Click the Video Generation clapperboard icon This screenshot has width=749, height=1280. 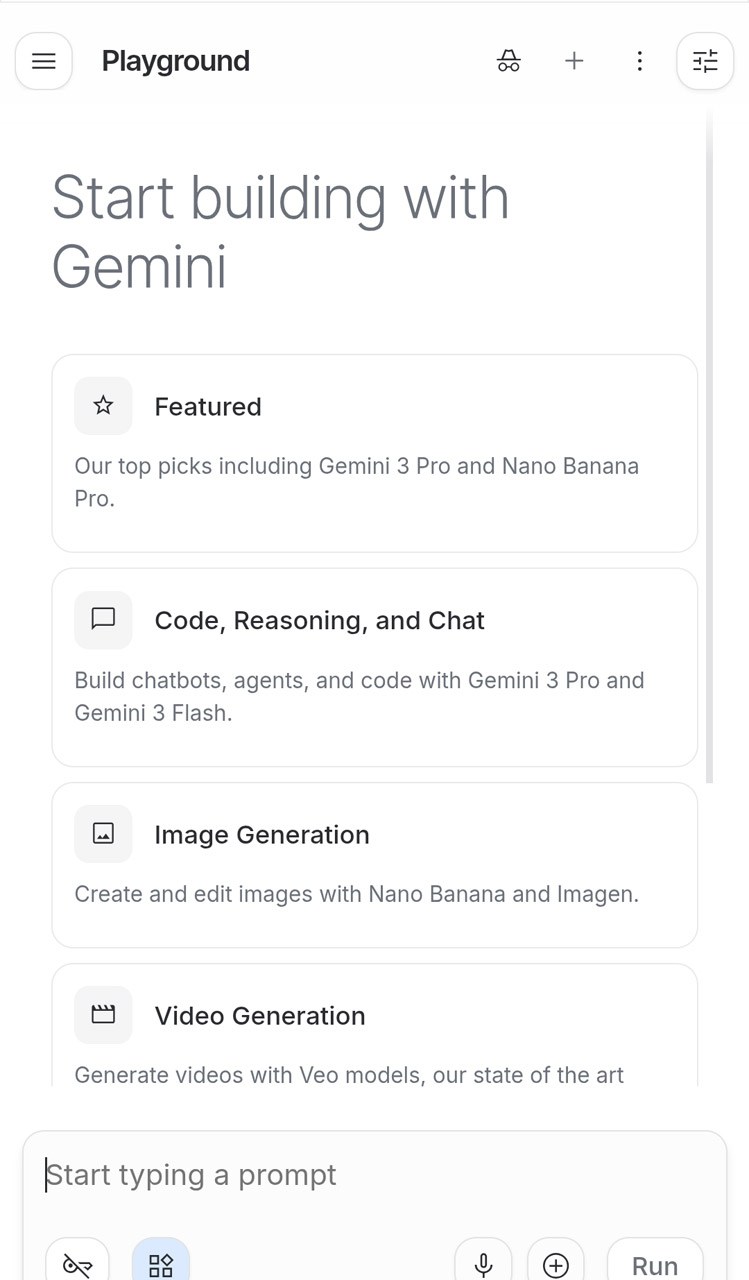(103, 1015)
